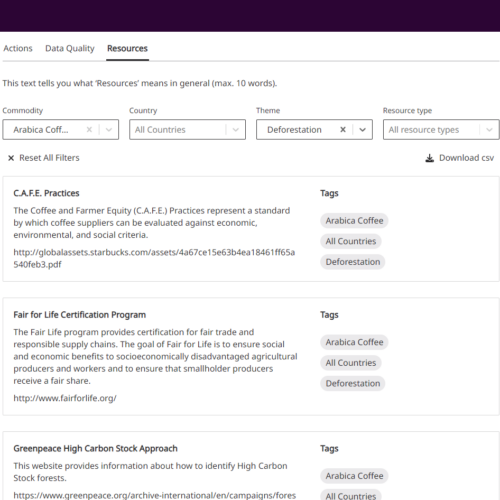This screenshot has width=500, height=500.
Task: Open the Data Quality tab
Action: point(70,49)
